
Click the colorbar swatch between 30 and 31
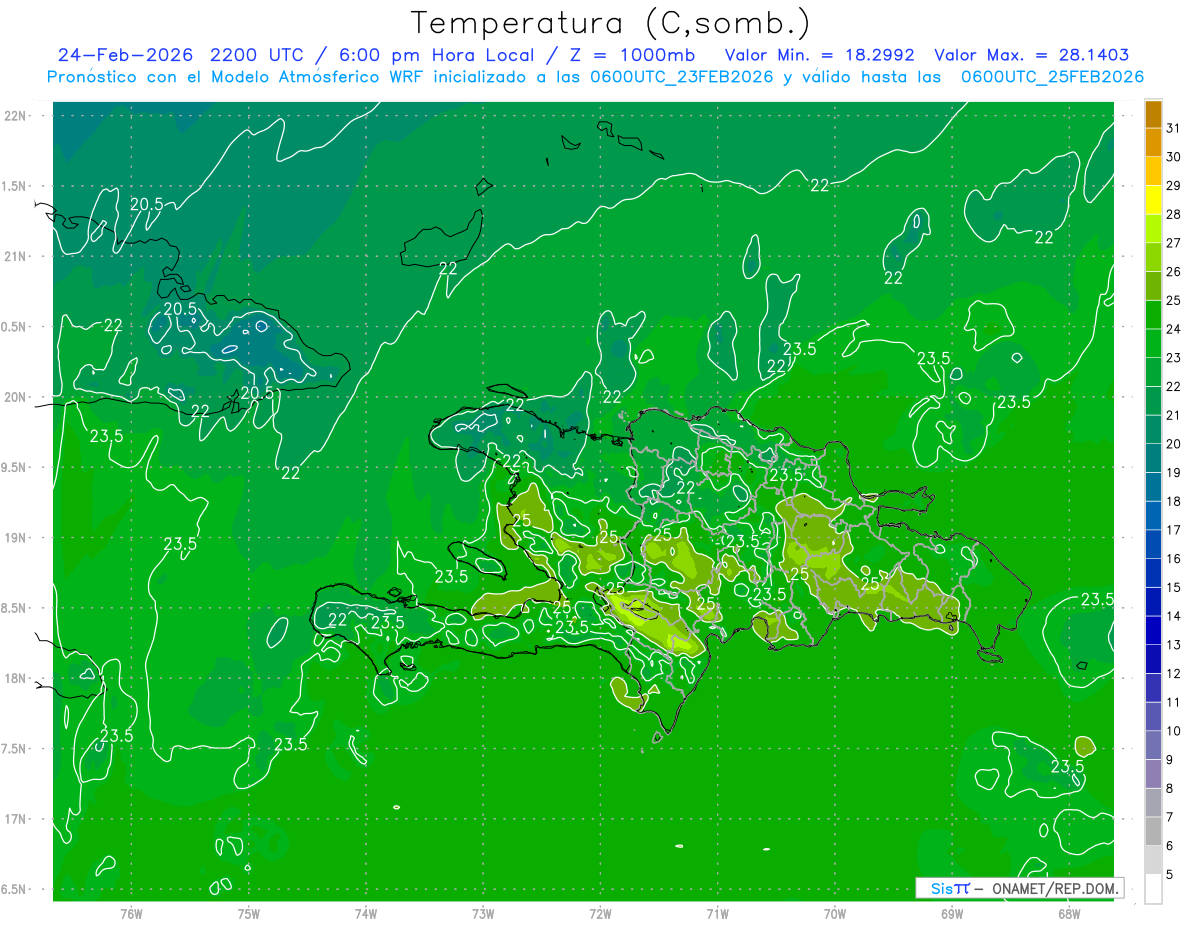(1153, 142)
